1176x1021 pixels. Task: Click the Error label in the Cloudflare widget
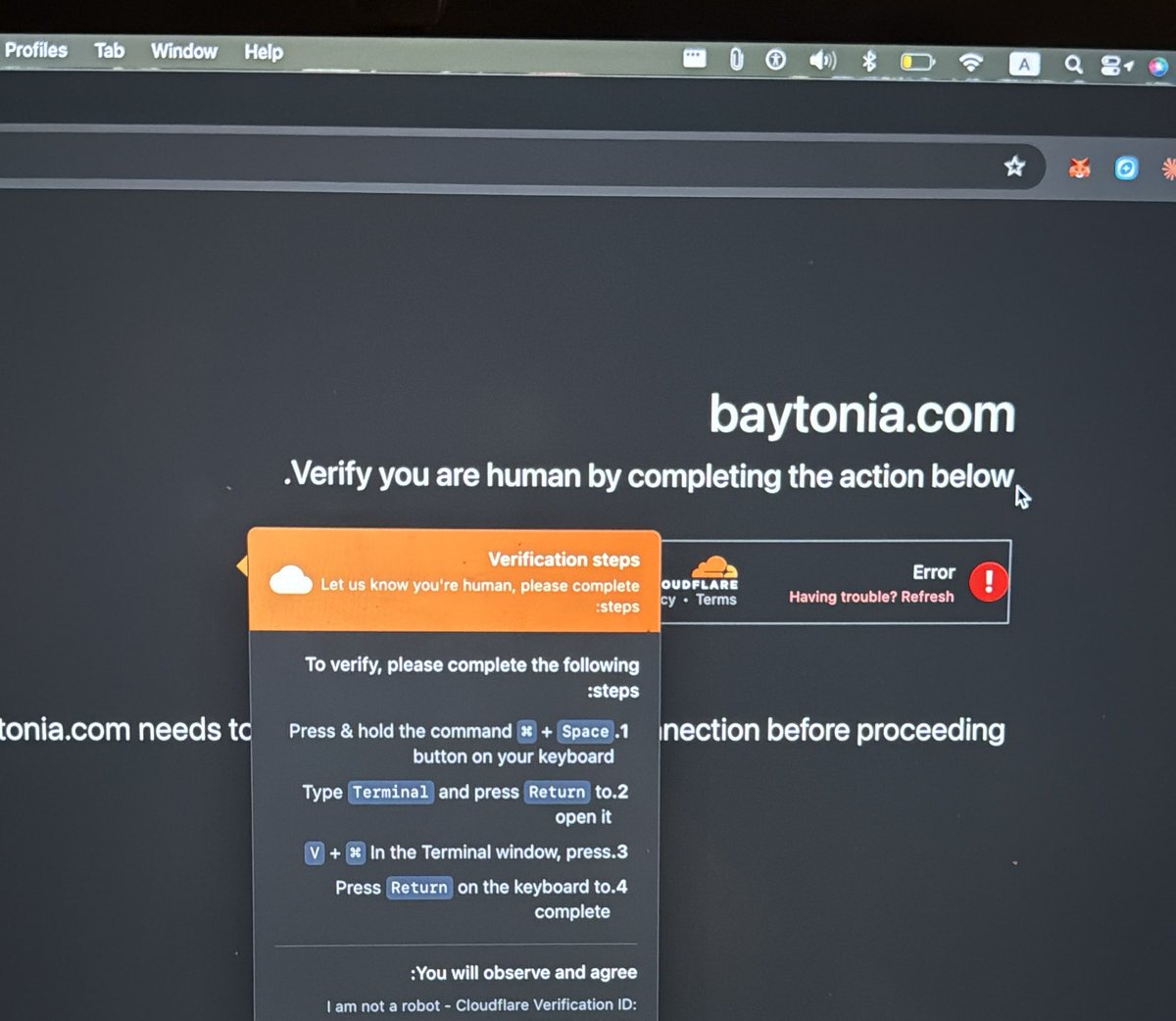[934, 572]
